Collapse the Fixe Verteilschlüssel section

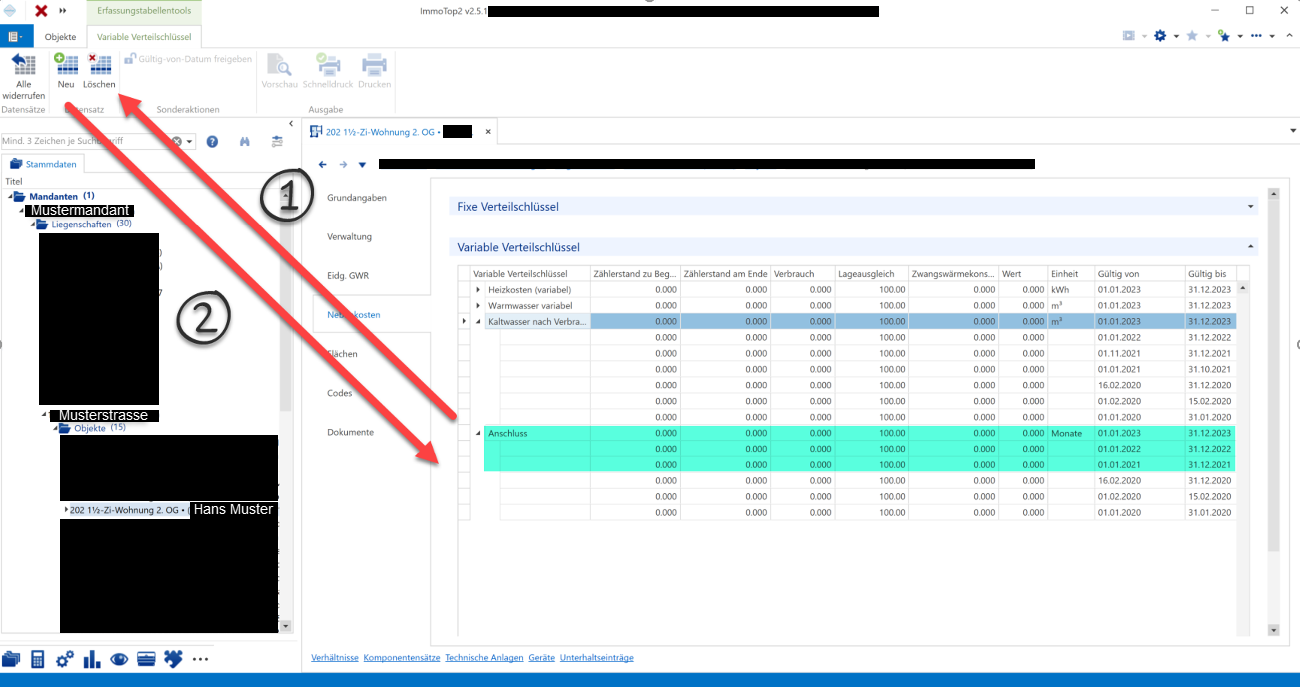click(1251, 207)
